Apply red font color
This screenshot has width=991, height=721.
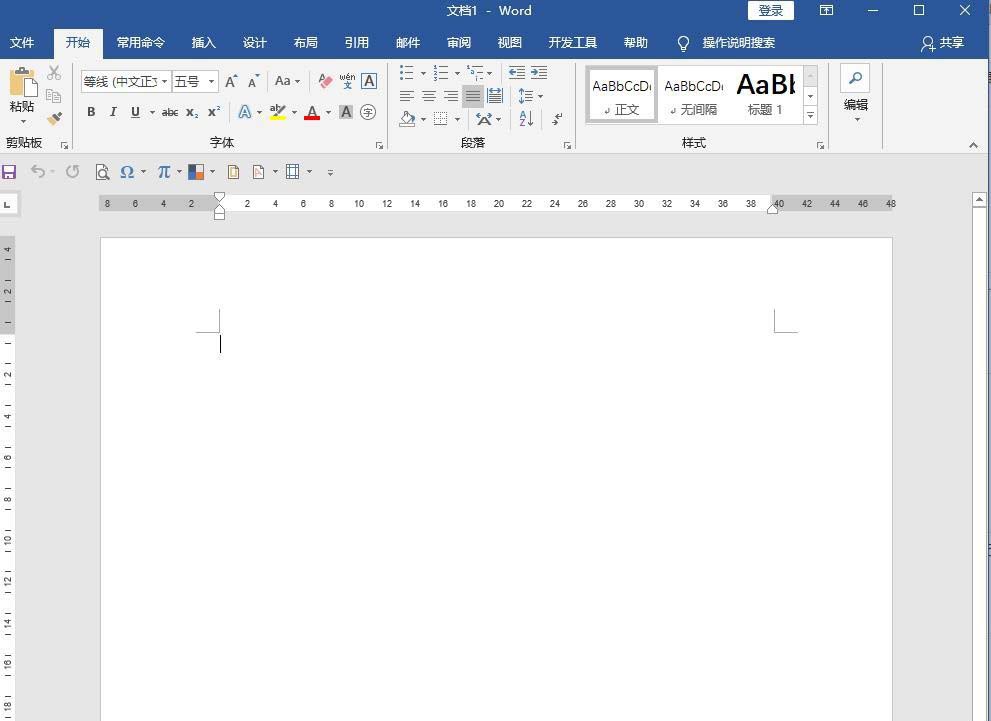pyautogui.click(x=312, y=112)
